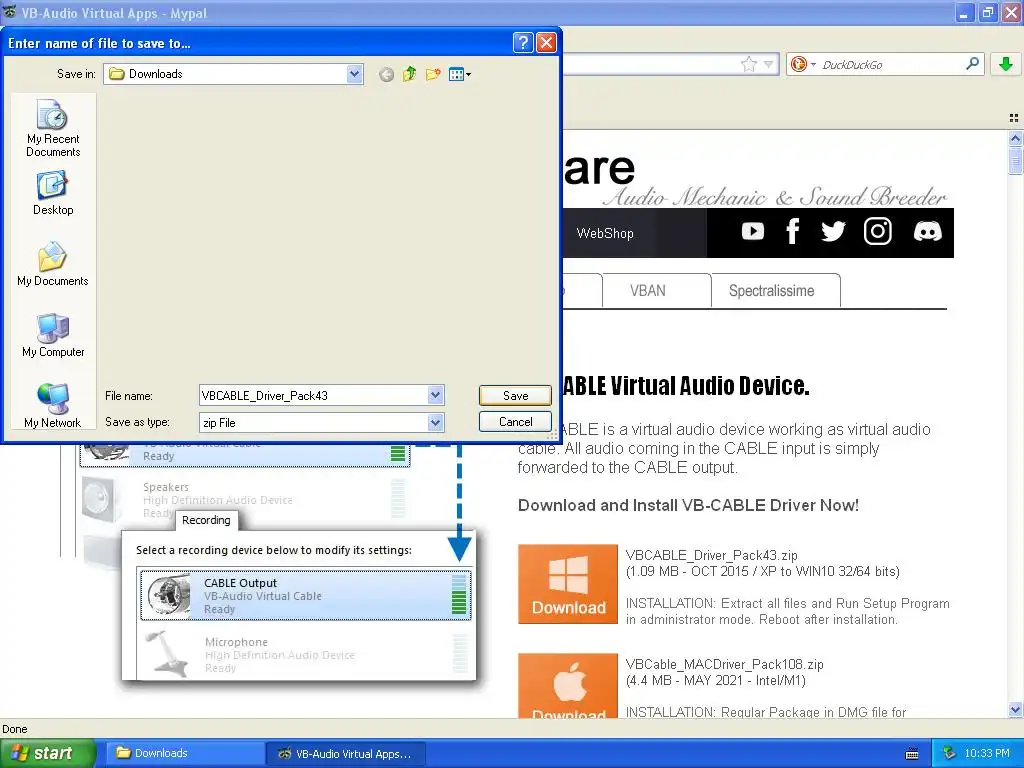Click the page scrollbar down arrow
This screenshot has width=1024, height=768.
pyautogui.click(x=1015, y=710)
